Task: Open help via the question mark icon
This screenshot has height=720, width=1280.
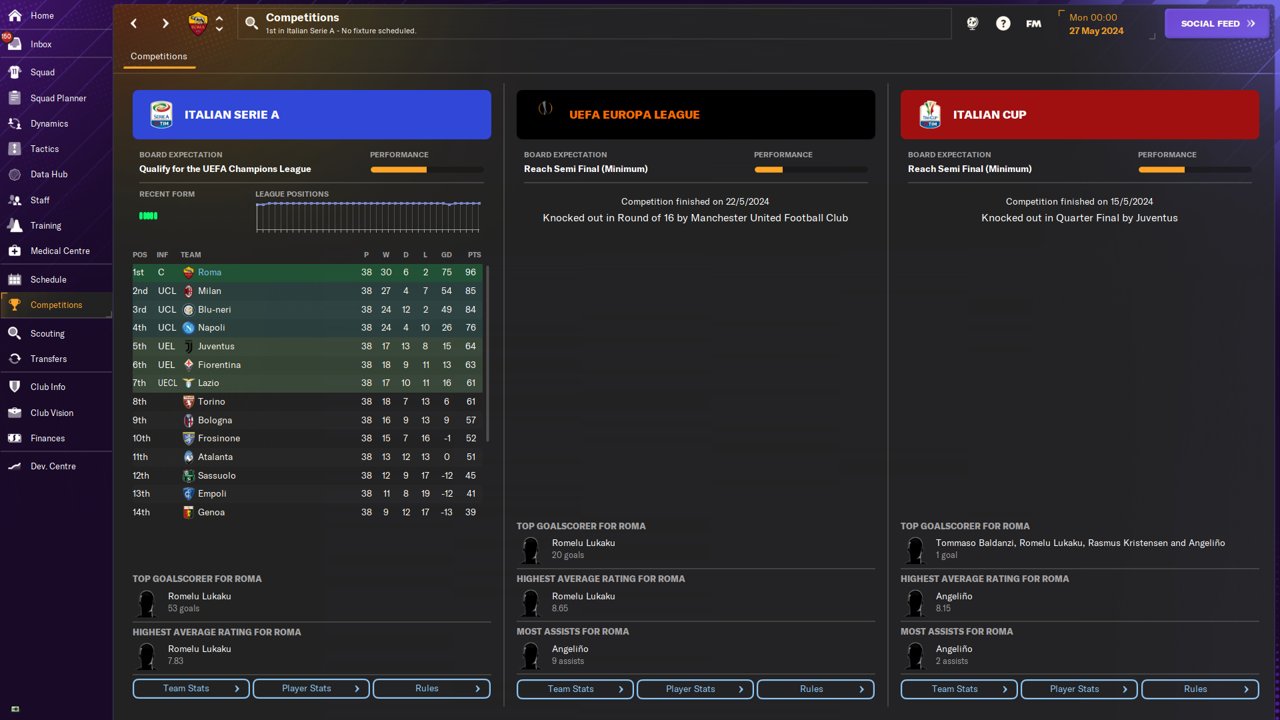Action: click(x=1003, y=23)
